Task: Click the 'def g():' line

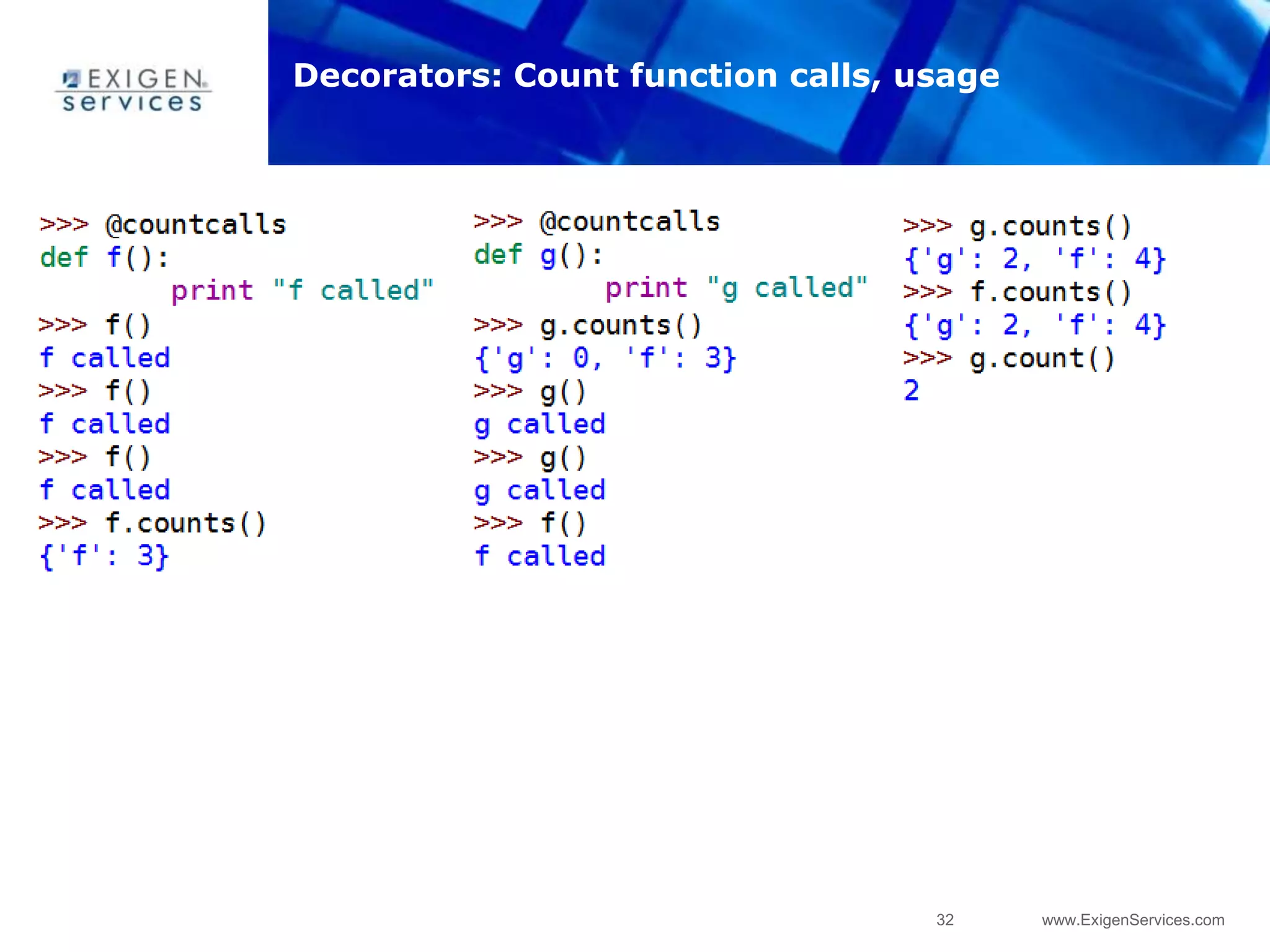Action: click(538, 255)
